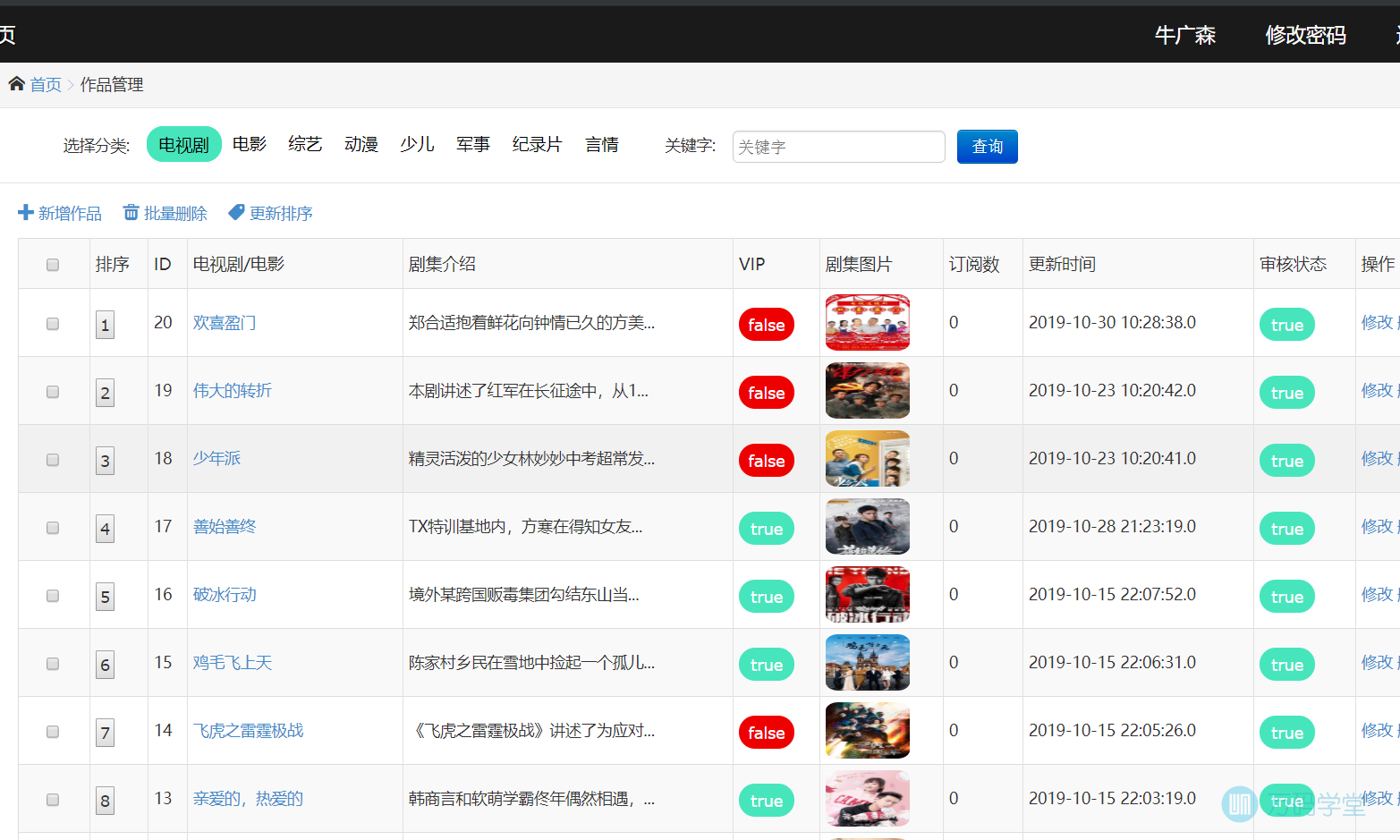Select the 电视剧 category tab

(183, 144)
